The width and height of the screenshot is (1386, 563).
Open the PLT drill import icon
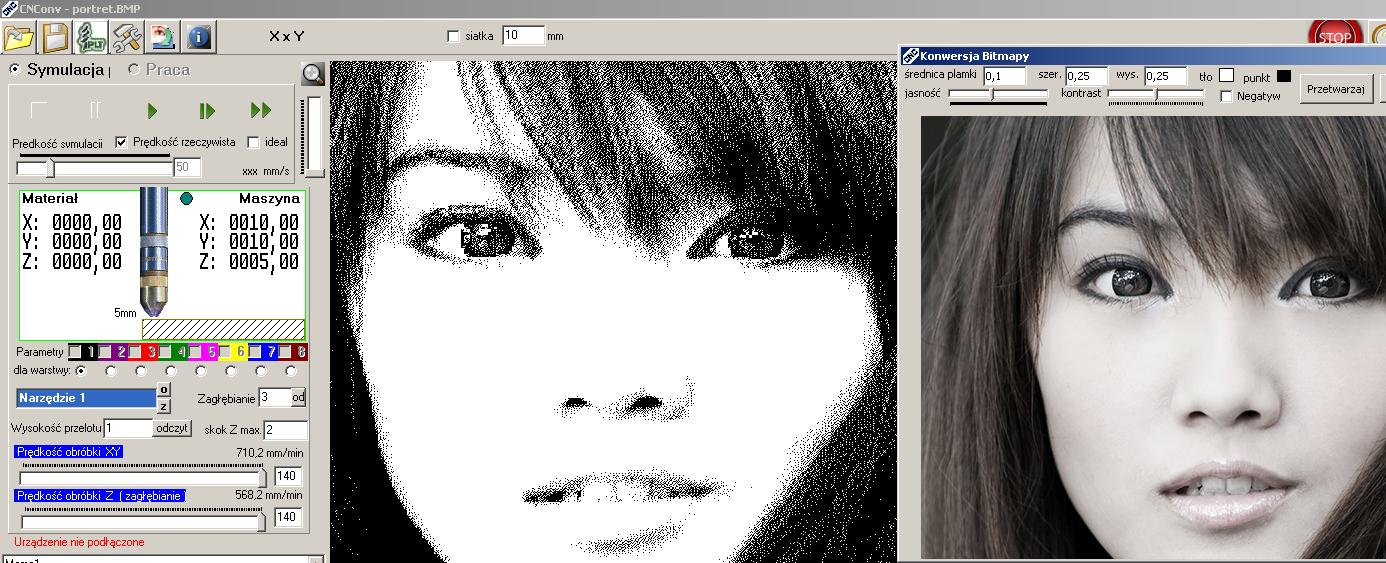[x=90, y=37]
